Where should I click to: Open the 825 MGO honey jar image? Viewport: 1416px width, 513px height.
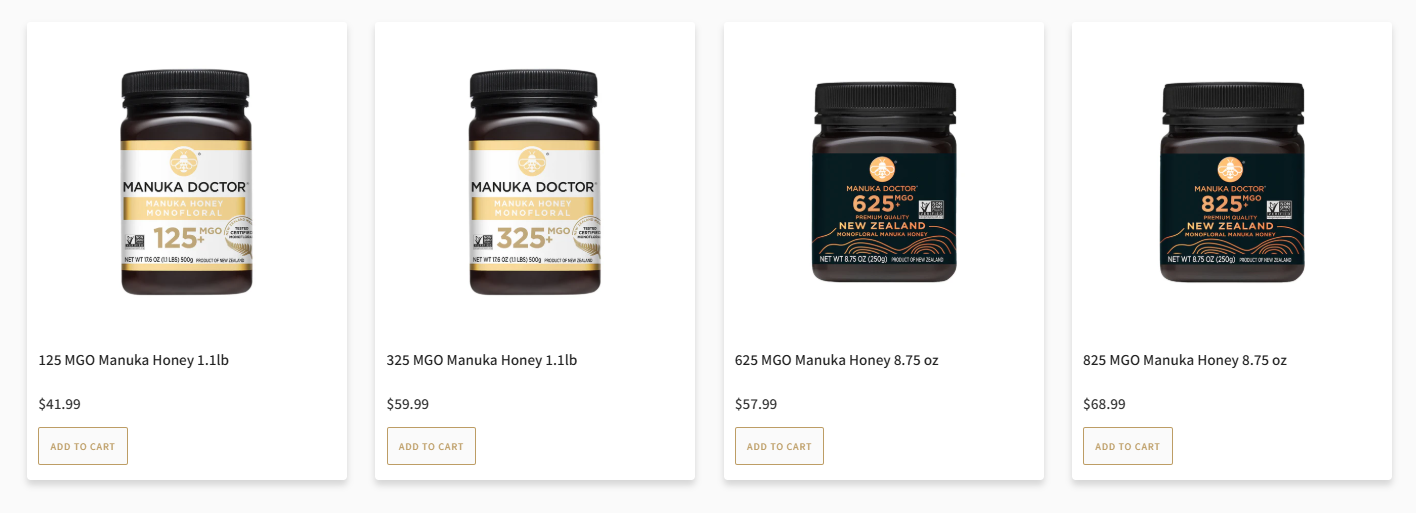(x=1232, y=182)
